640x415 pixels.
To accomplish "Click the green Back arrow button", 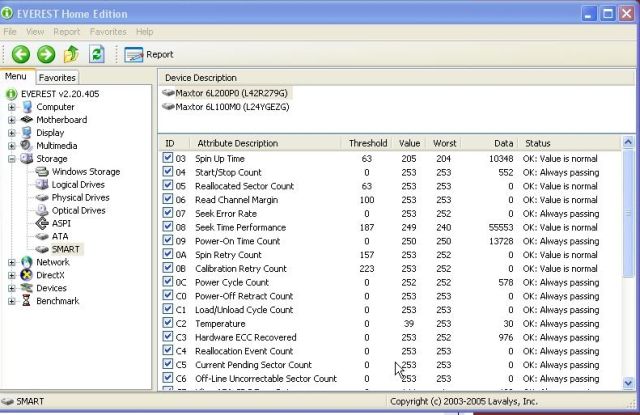I will tap(20, 54).
